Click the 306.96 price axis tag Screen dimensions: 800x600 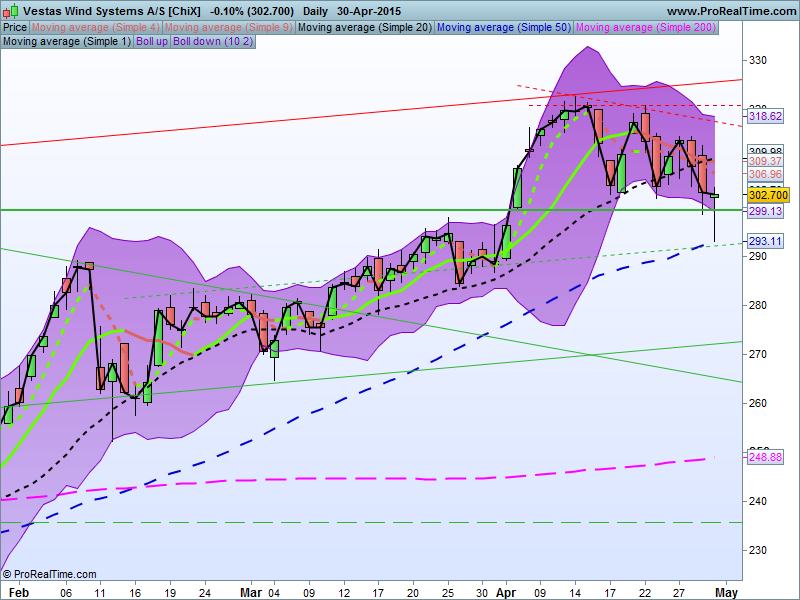[765, 174]
